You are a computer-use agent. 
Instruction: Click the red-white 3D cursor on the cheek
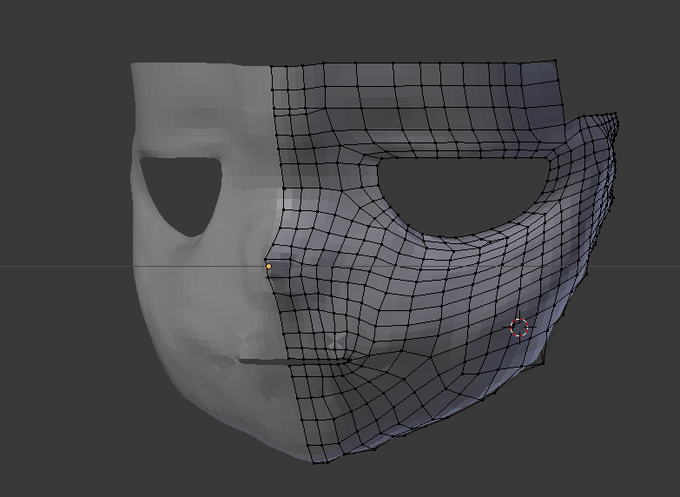coord(519,327)
